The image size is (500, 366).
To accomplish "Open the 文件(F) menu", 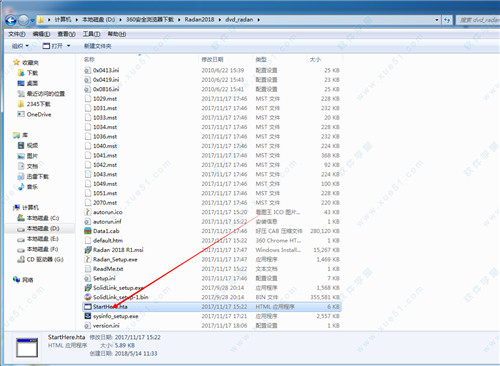I will (x=17, y=34).
